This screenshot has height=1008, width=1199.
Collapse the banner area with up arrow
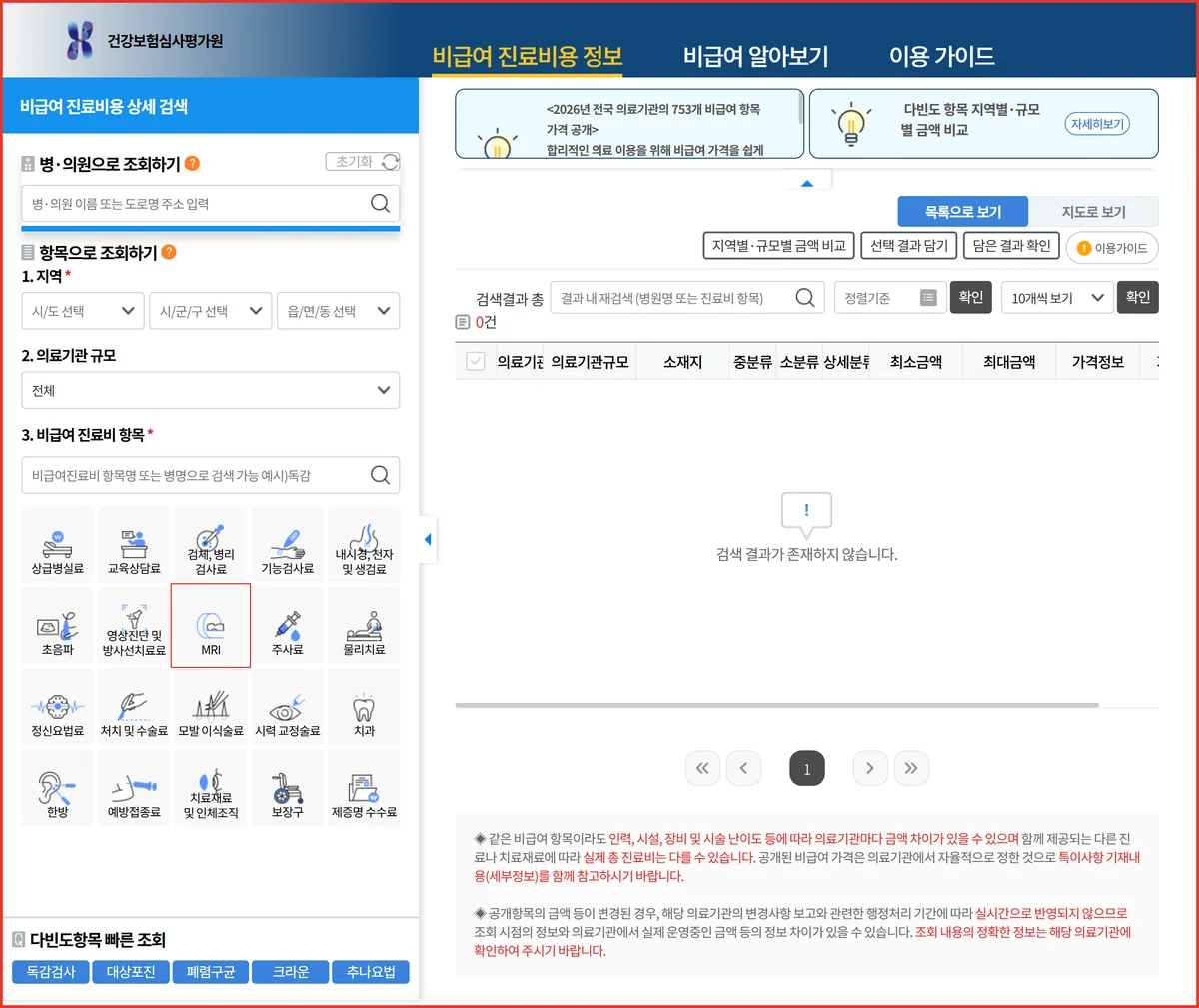coord(807,183)
